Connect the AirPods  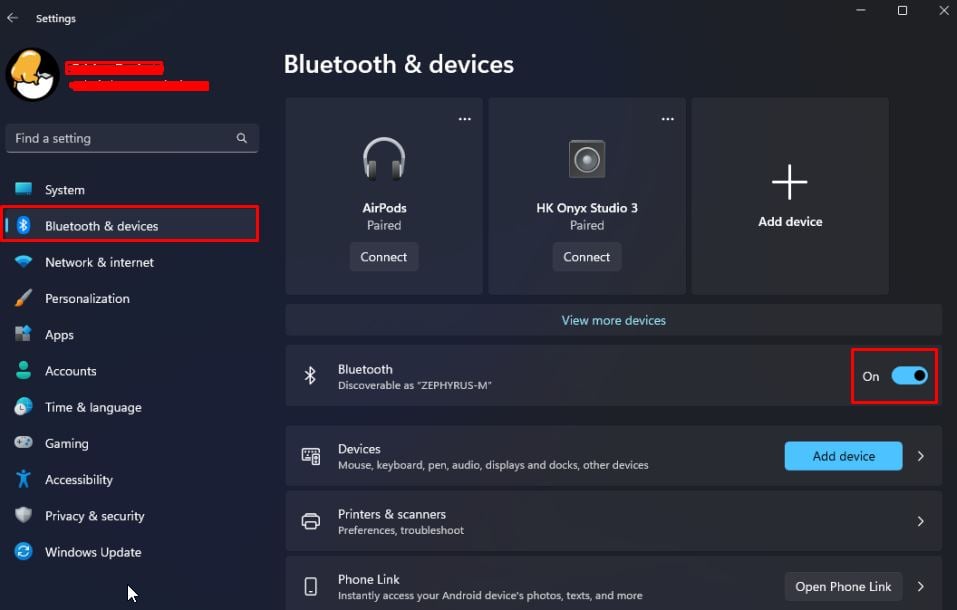tap(384, 257)
